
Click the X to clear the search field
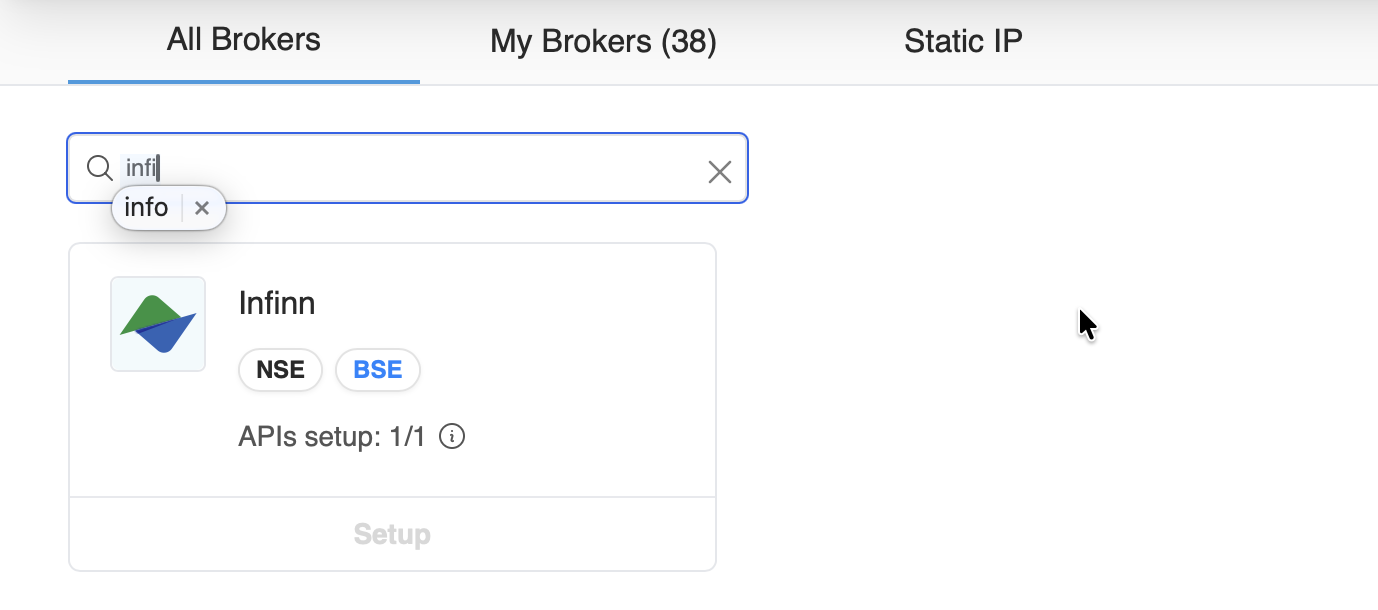coord(720,171)
